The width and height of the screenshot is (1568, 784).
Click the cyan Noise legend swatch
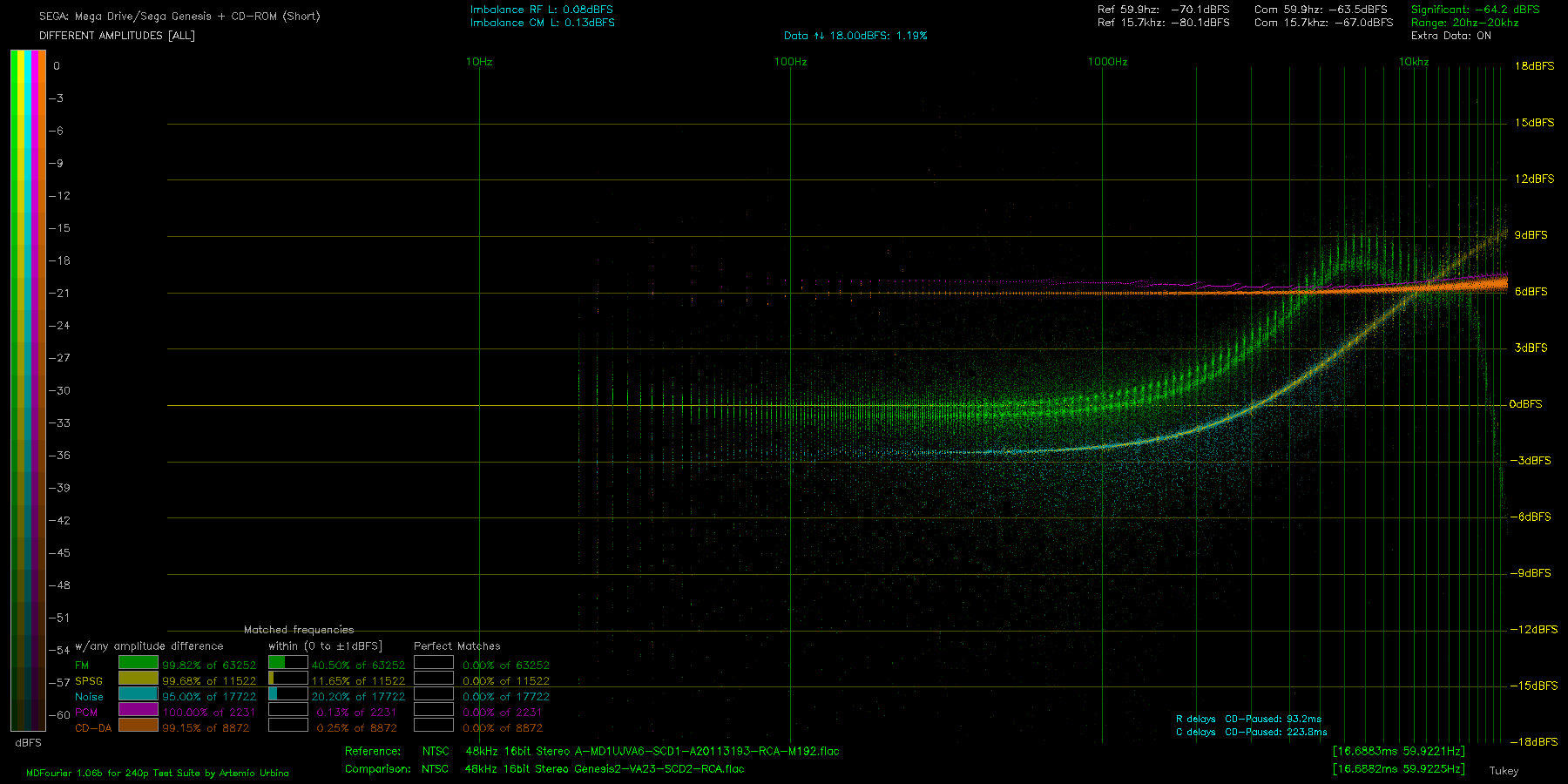(139, 694)
